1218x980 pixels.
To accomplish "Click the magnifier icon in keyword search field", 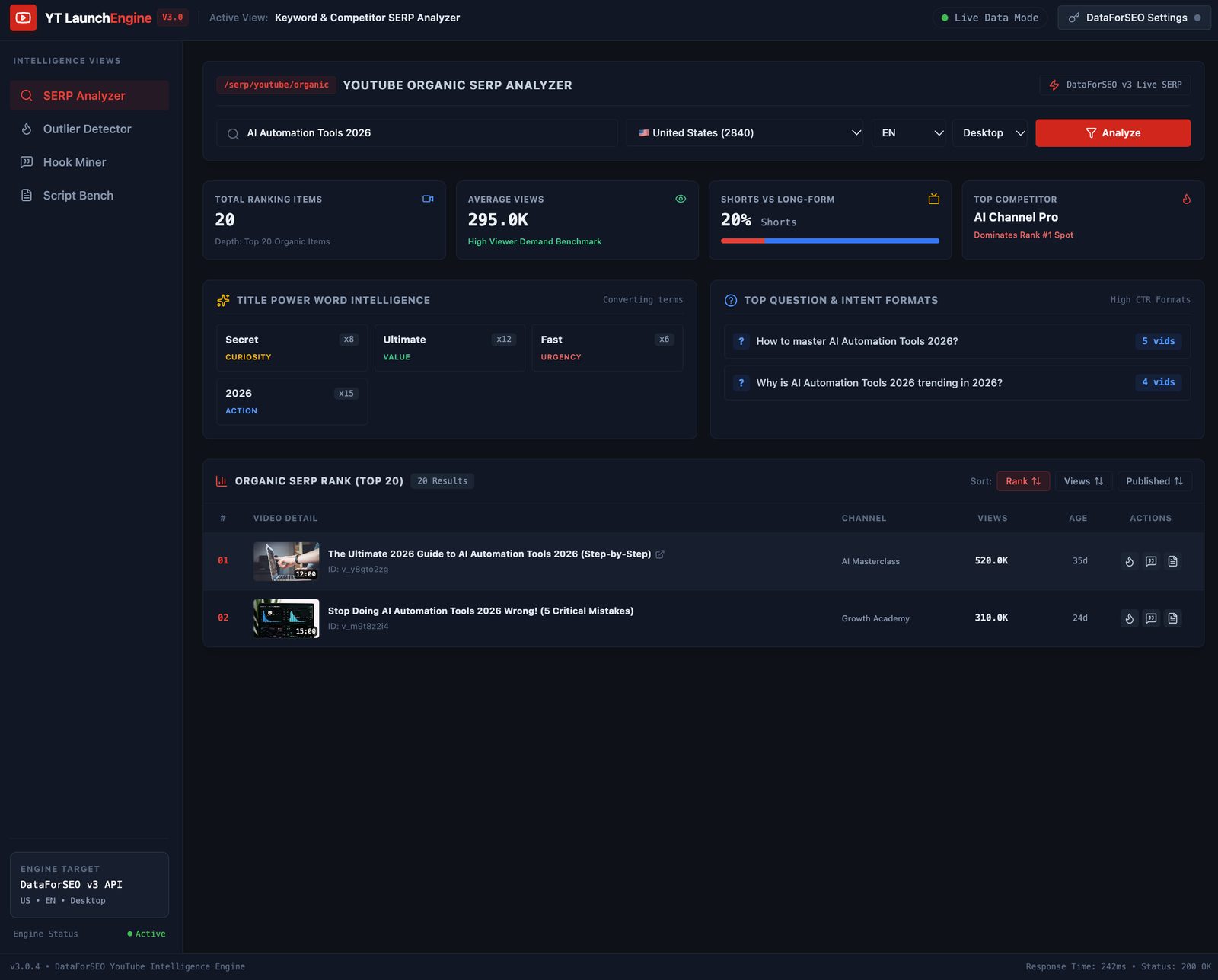I will (x=233, y=133).
